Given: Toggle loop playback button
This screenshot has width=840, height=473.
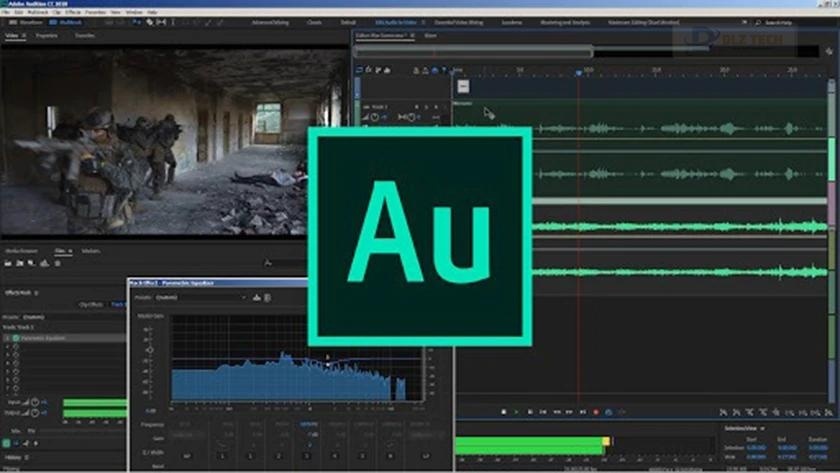Looking at the screenshot, I should 609,412.
